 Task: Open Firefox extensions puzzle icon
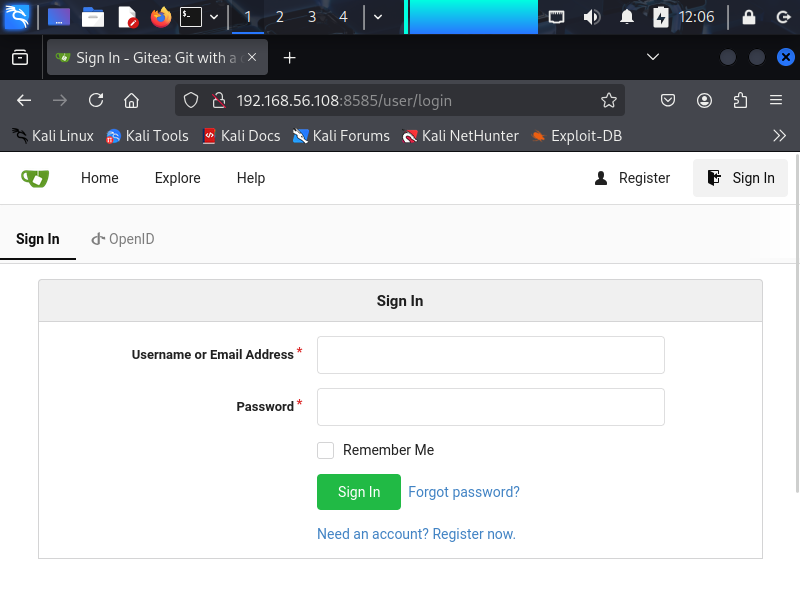(x=740, y=100)
